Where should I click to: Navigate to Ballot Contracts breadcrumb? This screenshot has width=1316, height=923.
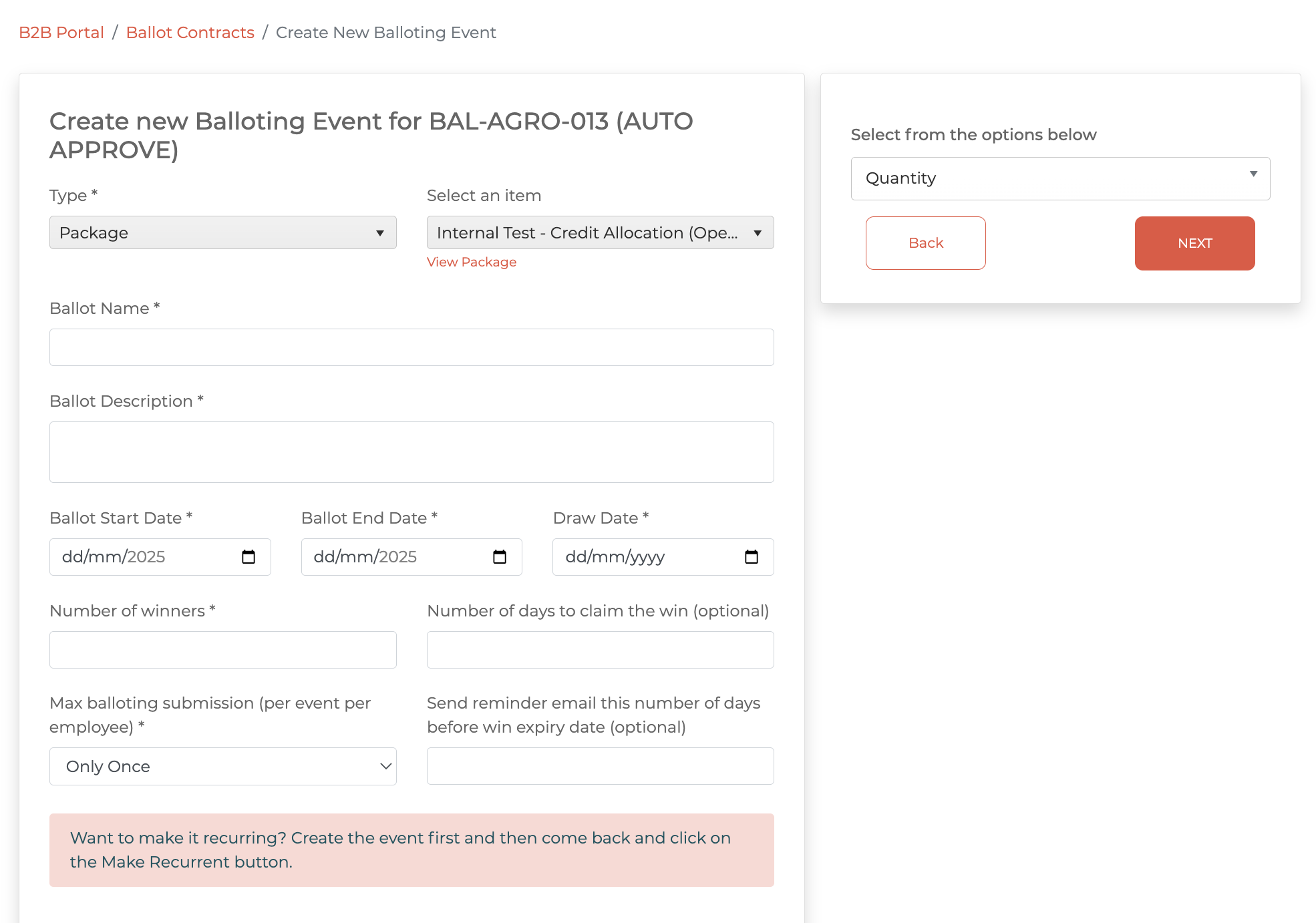190,33
